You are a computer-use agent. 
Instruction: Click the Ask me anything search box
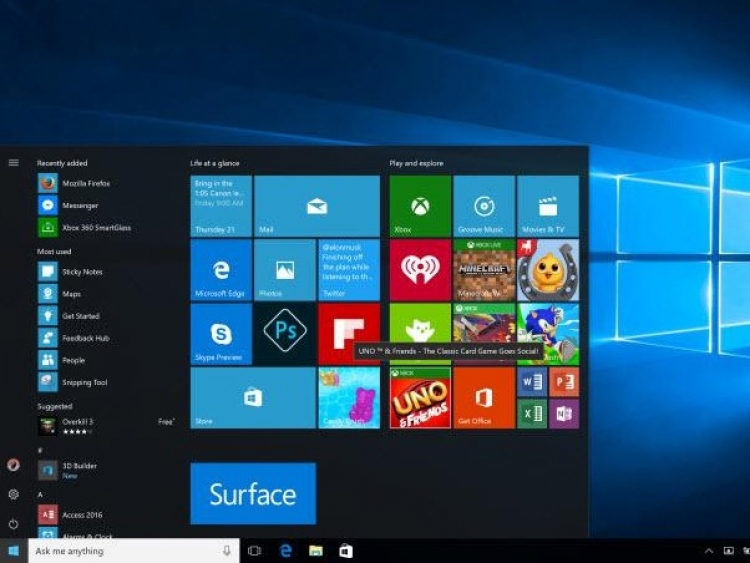point(125,551)
